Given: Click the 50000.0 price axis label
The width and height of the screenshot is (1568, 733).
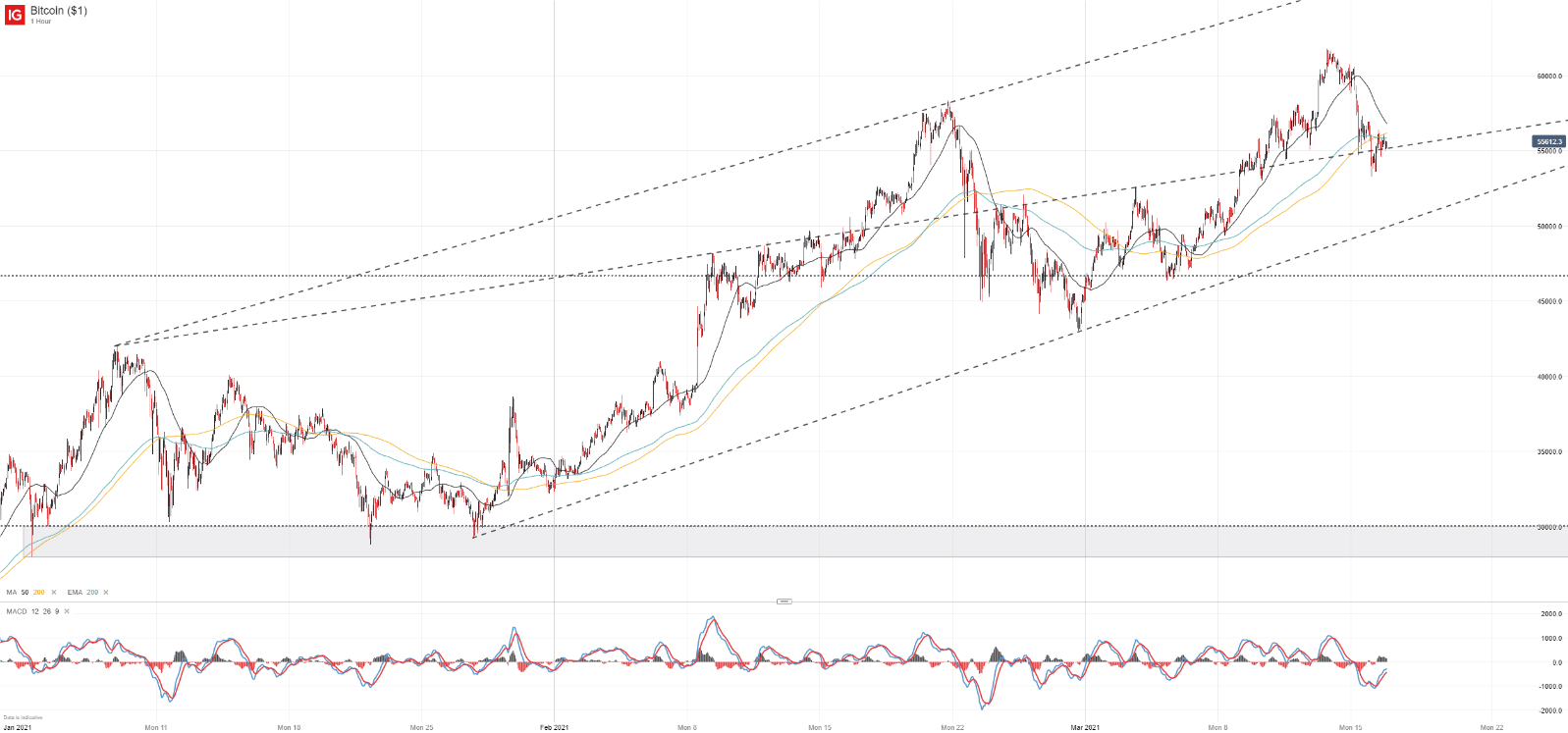Looking at the screenshot, I should (1549, 227).
